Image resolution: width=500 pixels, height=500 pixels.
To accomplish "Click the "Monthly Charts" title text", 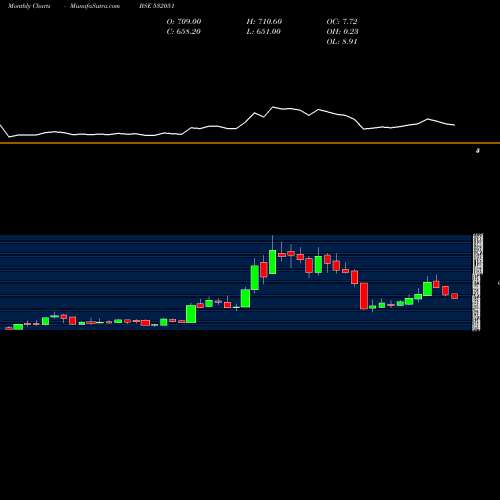I will tap(29, 6).
